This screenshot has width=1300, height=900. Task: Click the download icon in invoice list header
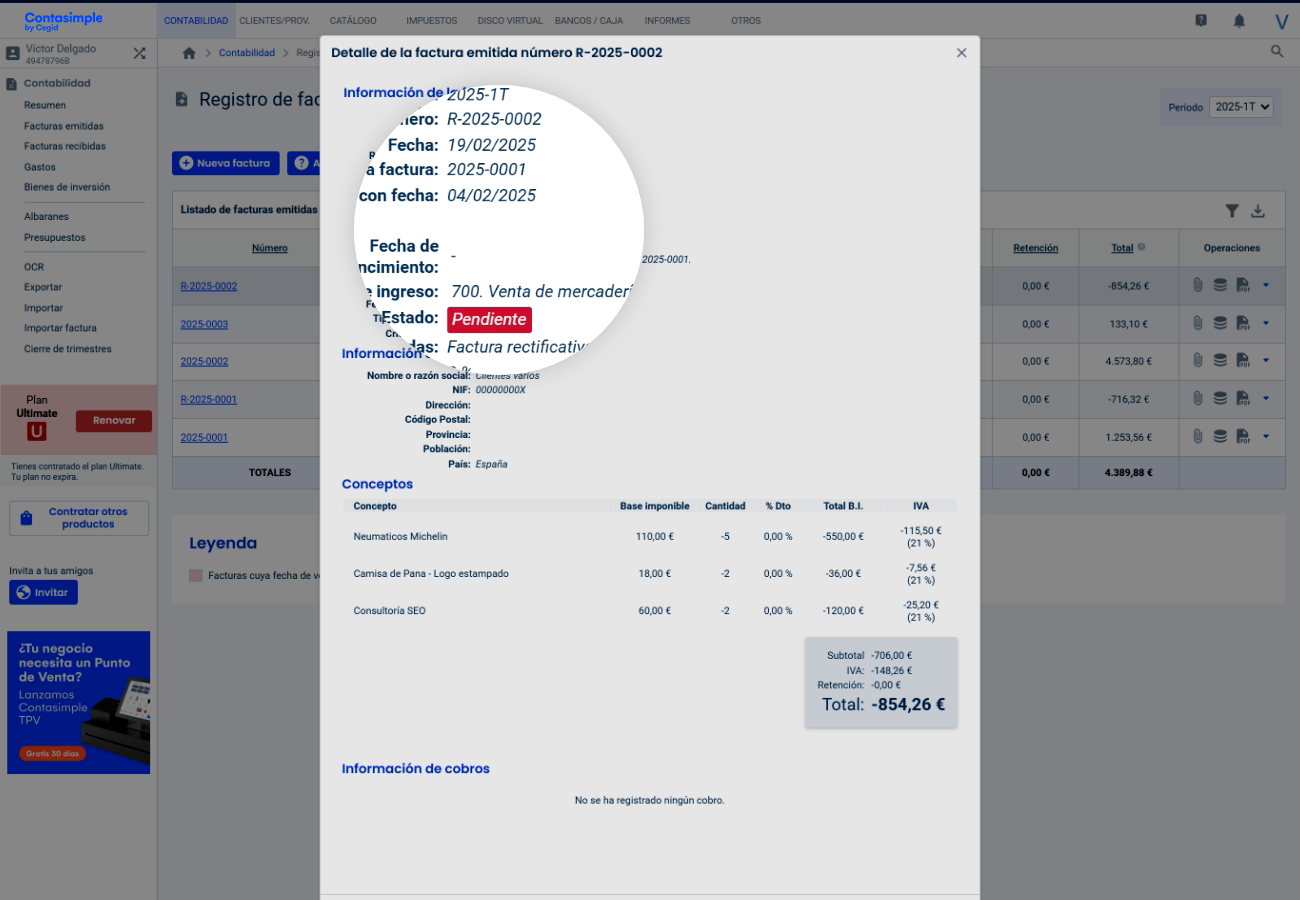click(x=1258, y=210)
